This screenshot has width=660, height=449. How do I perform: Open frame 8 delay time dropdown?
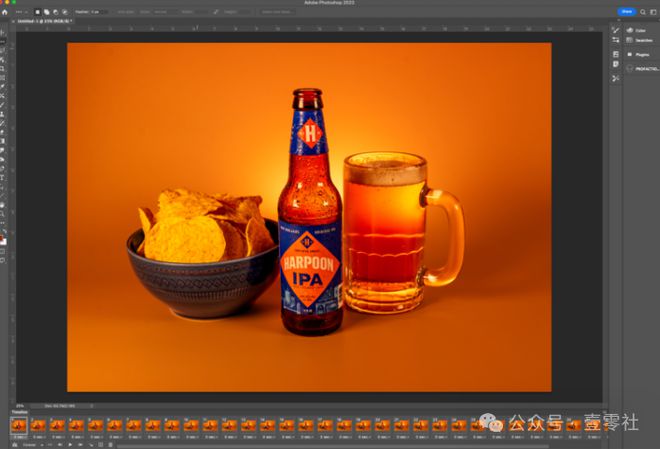click(152, 437)
